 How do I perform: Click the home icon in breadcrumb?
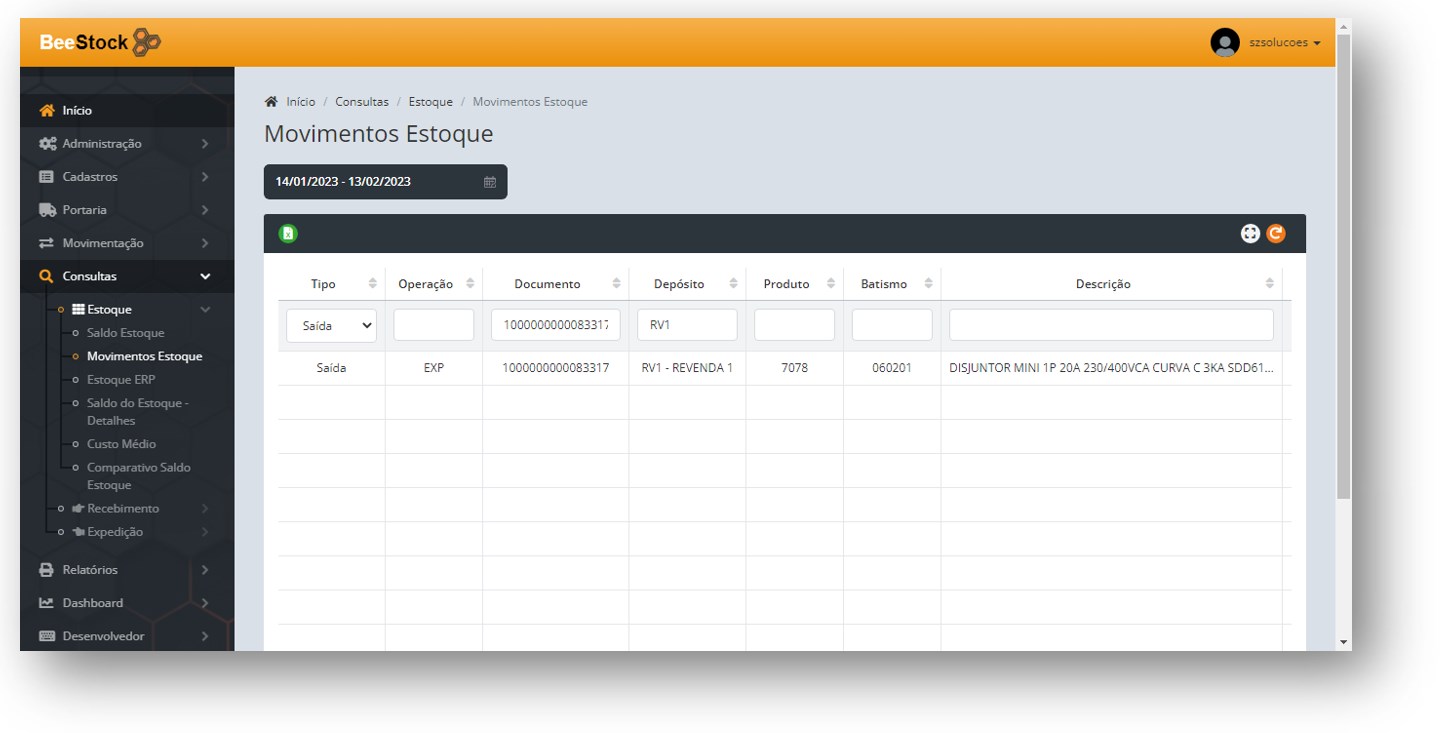(x=271, y=102)
